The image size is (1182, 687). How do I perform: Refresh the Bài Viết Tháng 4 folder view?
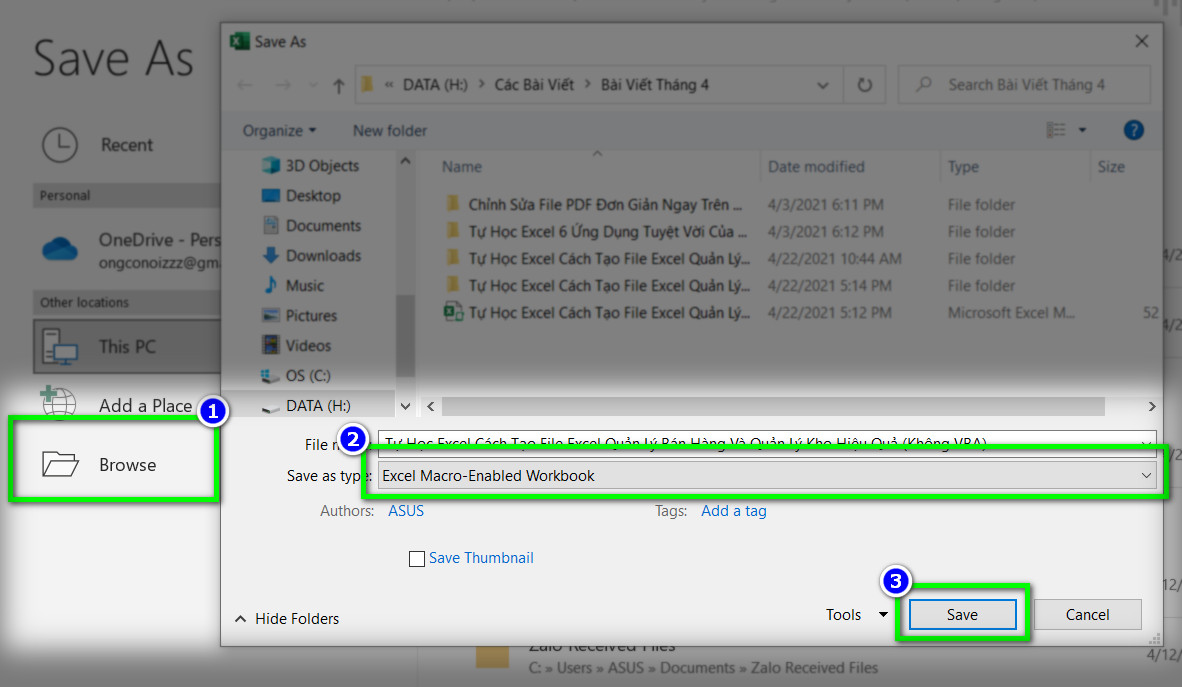[x=865, y=85]
